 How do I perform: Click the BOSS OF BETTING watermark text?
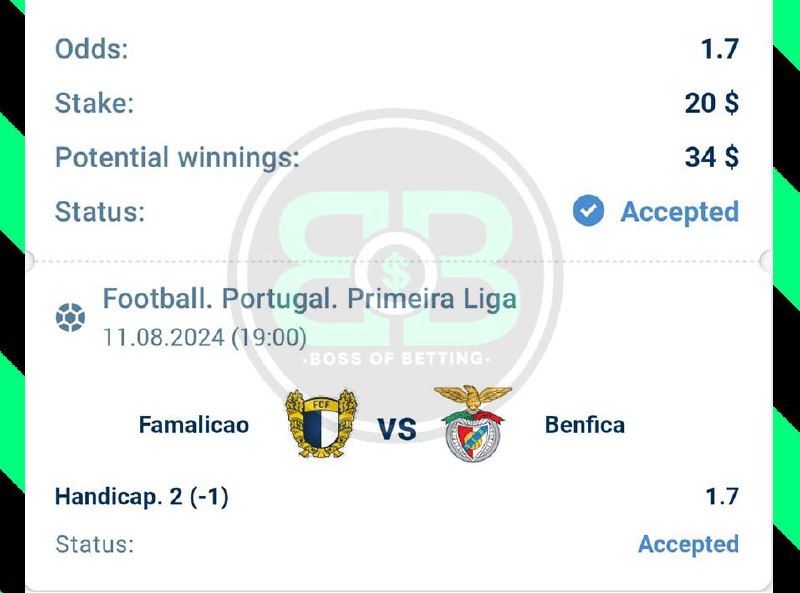tap(397, 358)
